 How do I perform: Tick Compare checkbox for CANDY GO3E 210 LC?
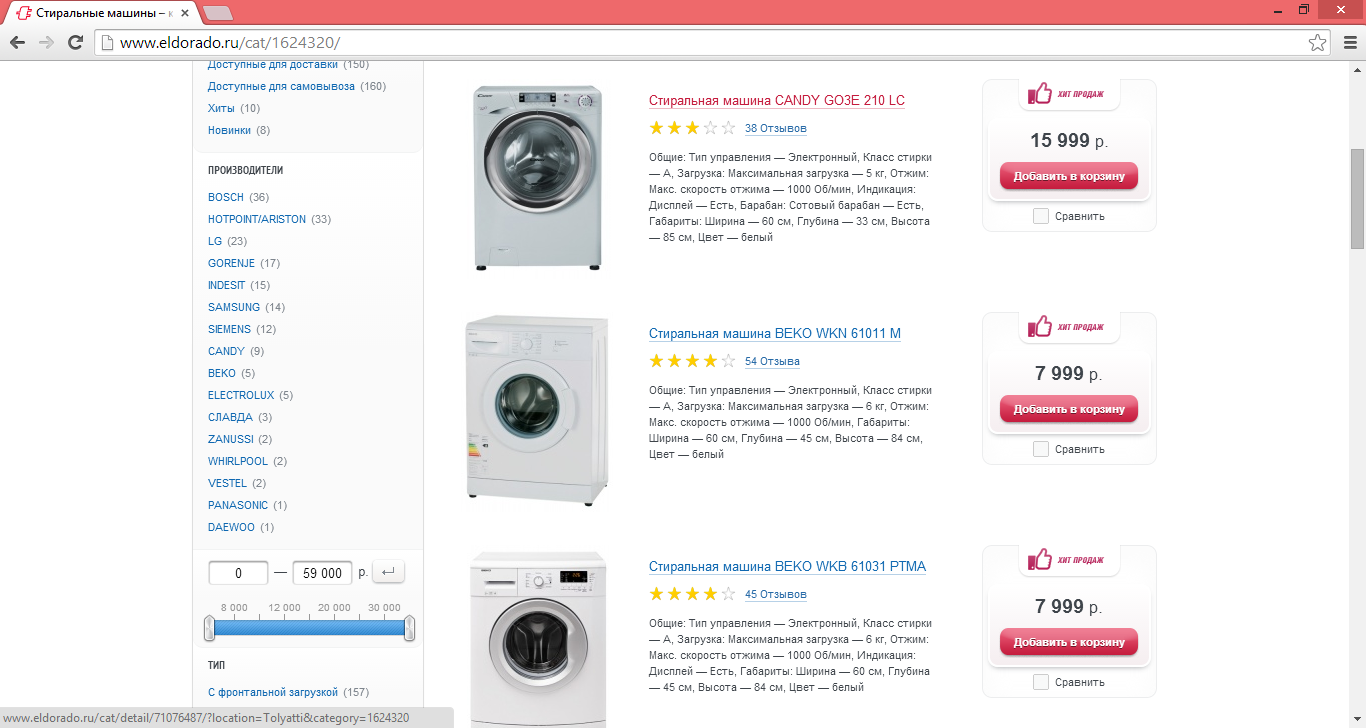click(1041, 216)
